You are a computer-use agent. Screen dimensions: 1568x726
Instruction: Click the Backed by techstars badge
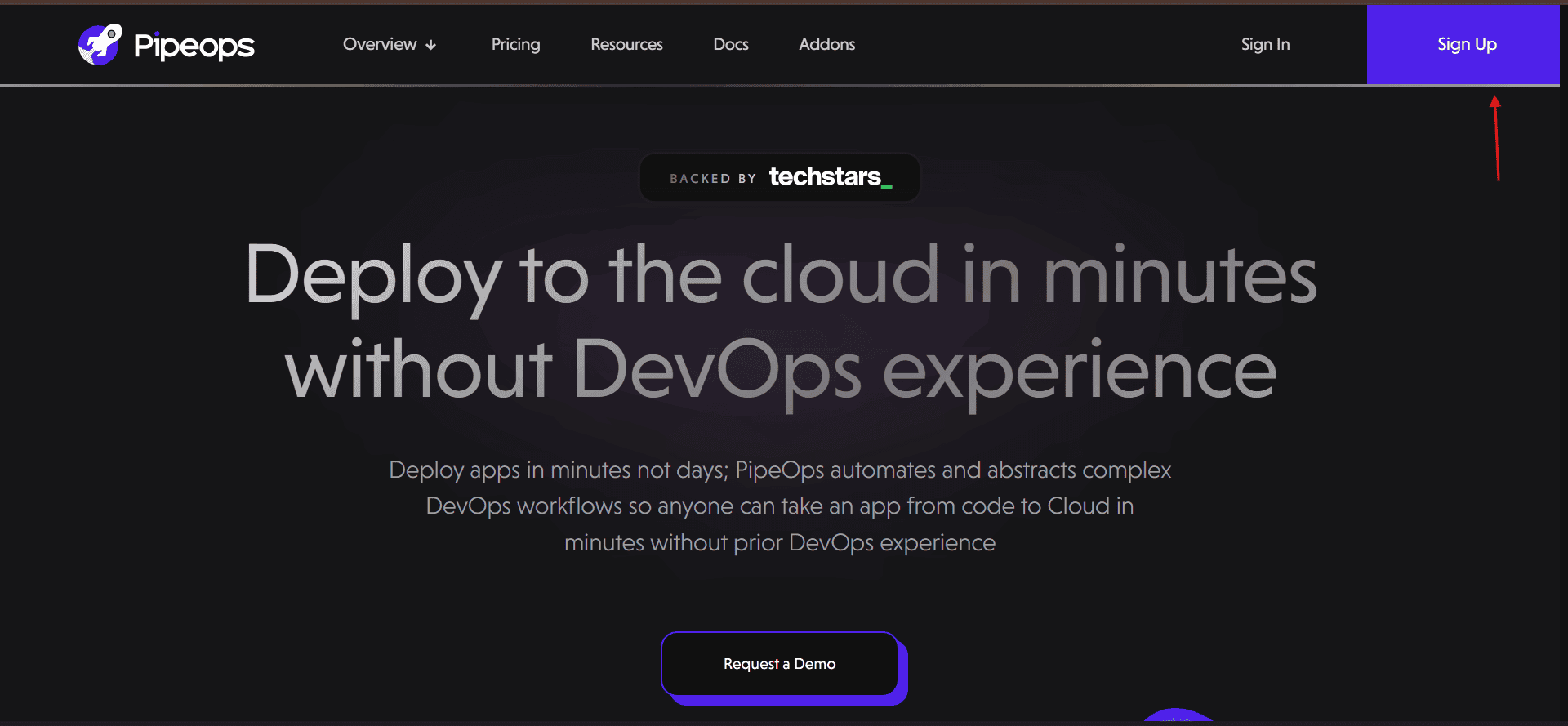pyautogui.click(x=780, y=177)
